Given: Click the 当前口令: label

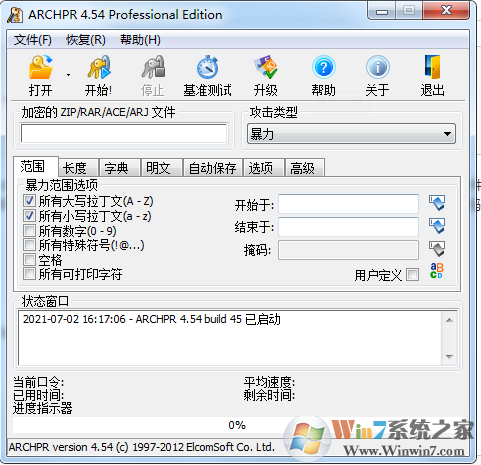Looking at the screenshot, I should [x=39, y=382].
